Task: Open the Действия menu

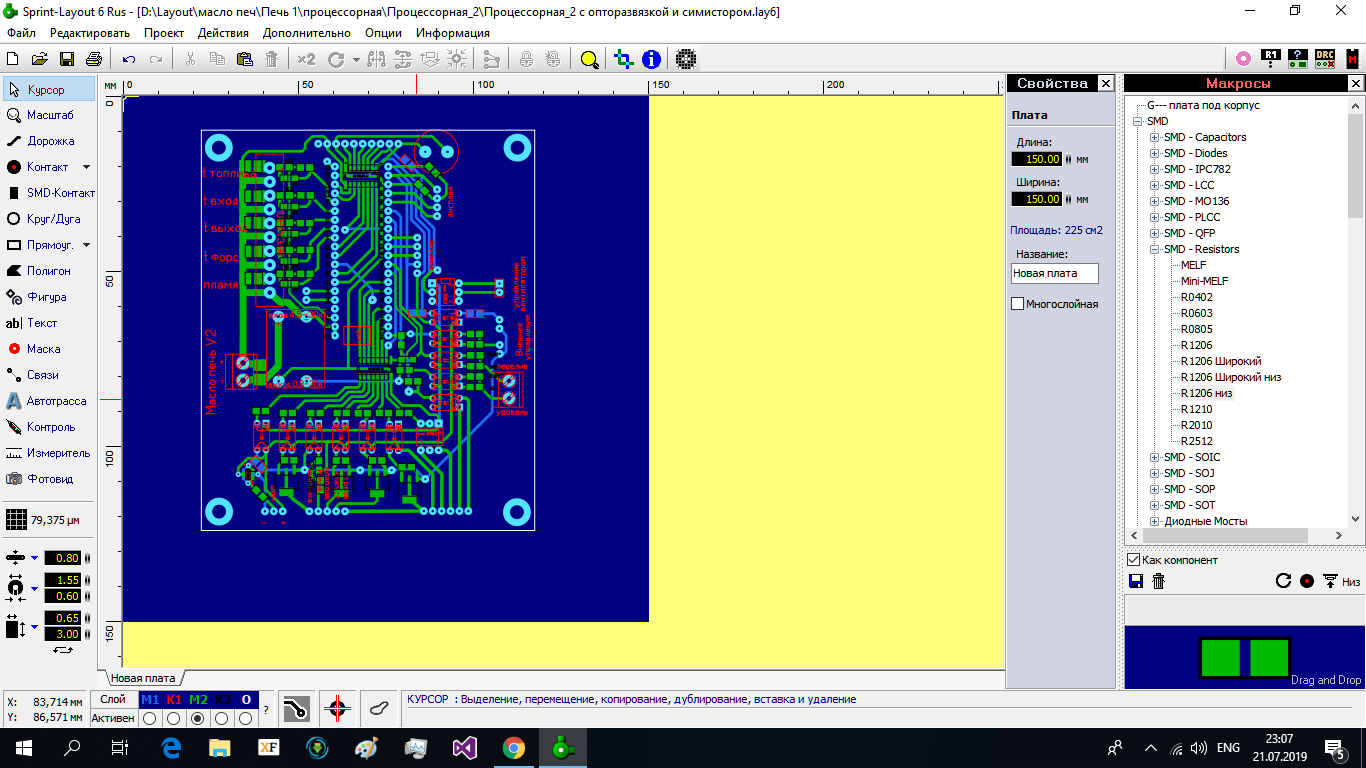Action: coord(223,32)
